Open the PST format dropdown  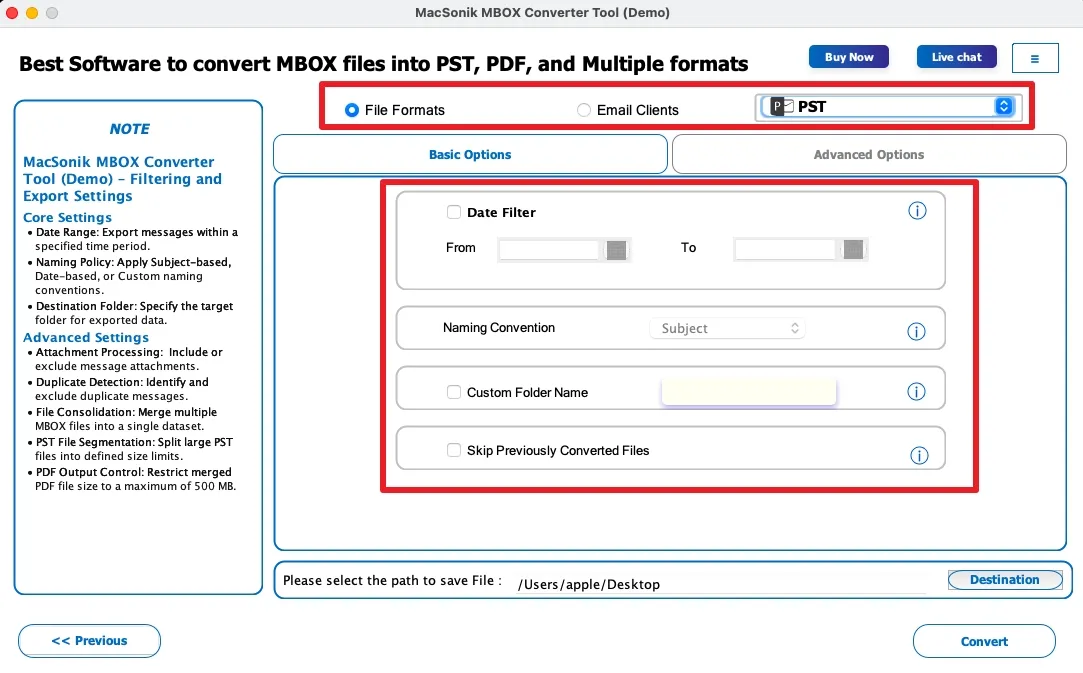pyautogui.click(x=888, y=106)
